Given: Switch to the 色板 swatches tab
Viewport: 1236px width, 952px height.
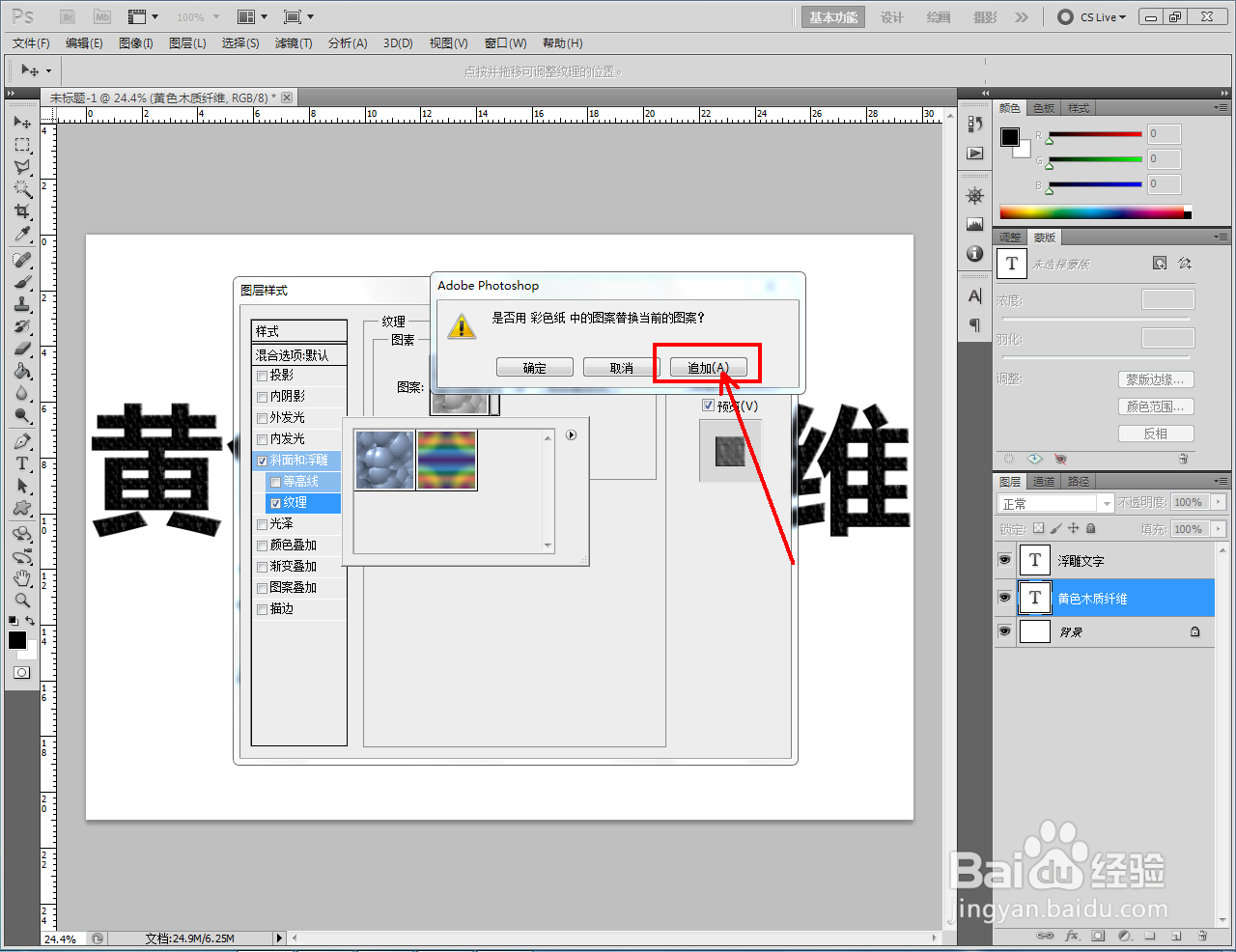Looking at the screenshot, I should tap(1044, 108).
